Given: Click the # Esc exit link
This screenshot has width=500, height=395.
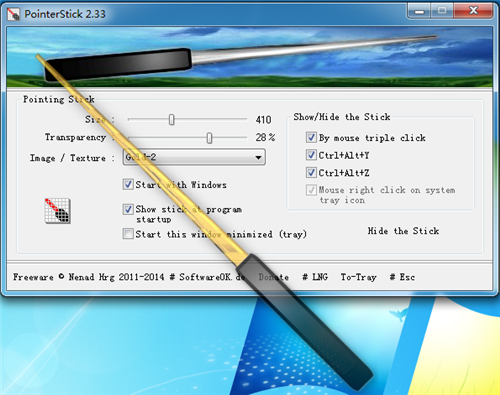Looking at the screenshot, I should pyautogui.click(x=402, y=277).
